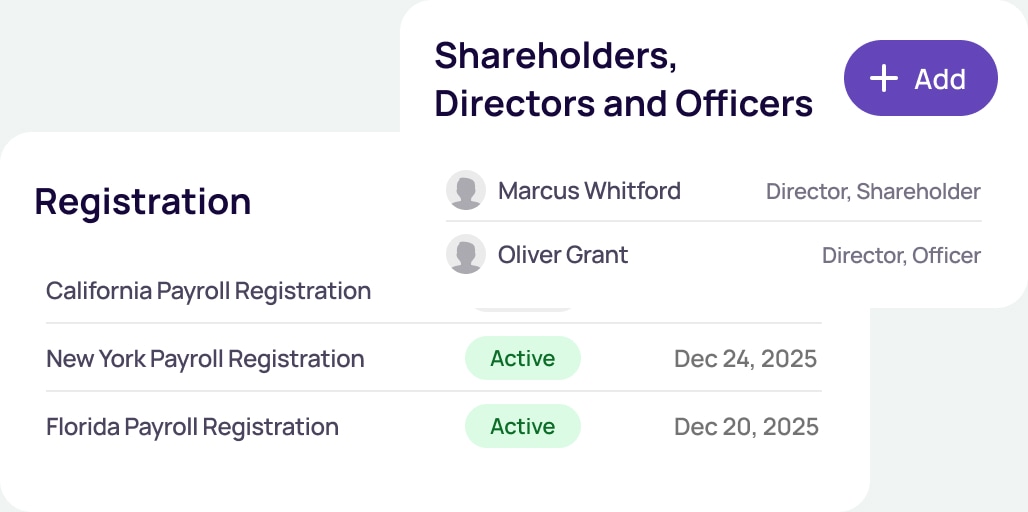
Task: Open Florida Payroll Registration entry
Action: click(x=192, y=427)
